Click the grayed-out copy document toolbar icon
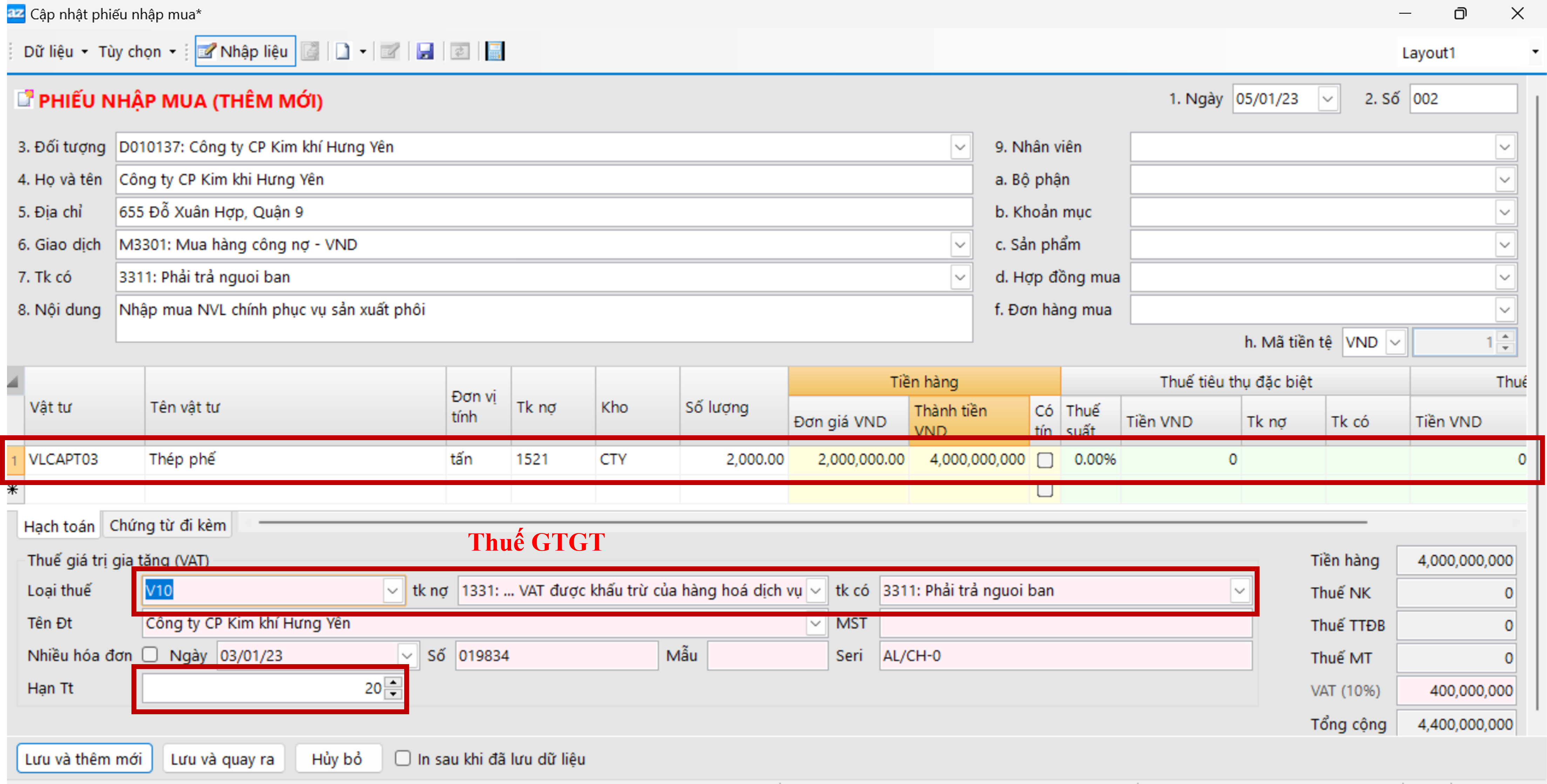 [310, 52]
